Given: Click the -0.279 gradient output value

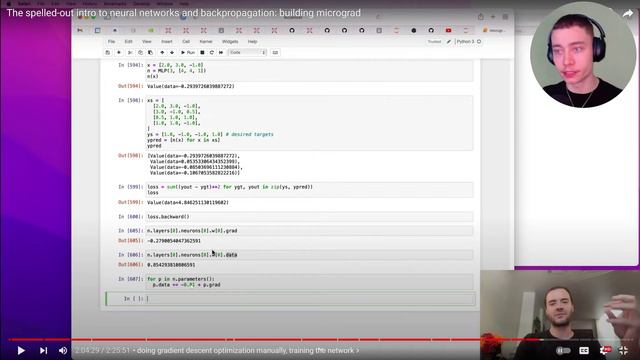Looking at the screenshot, I should tap(174, 241).
